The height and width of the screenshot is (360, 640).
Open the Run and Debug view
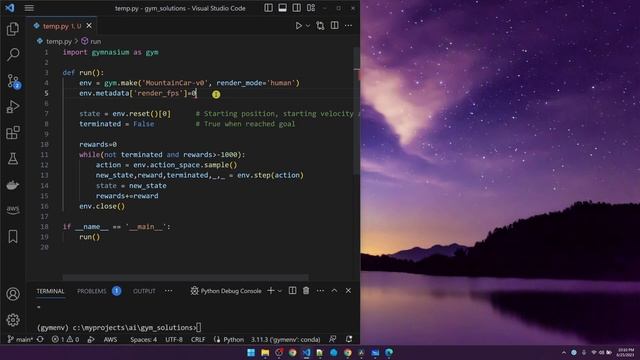13,107
